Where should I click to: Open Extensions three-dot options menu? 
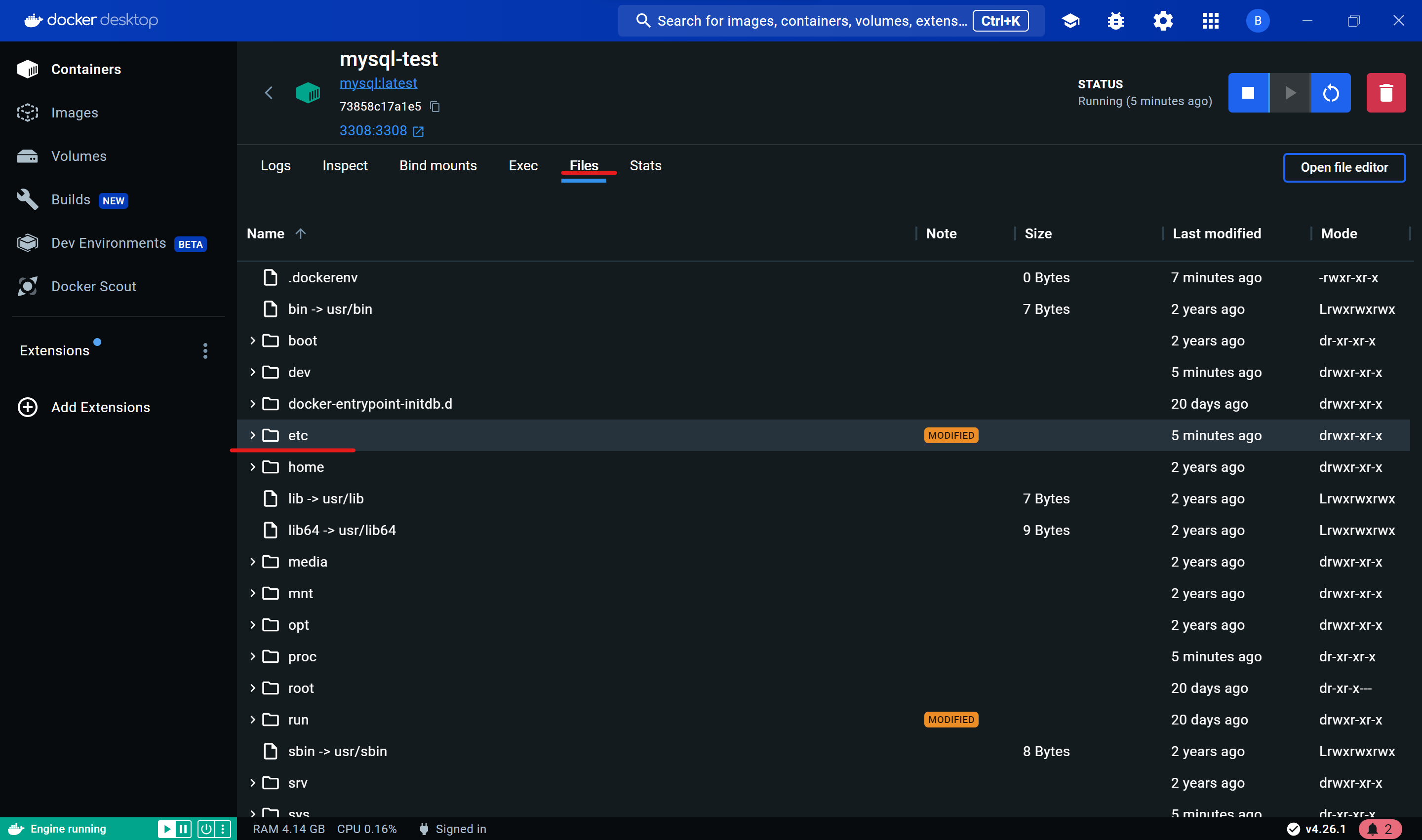tap(205, 351)
